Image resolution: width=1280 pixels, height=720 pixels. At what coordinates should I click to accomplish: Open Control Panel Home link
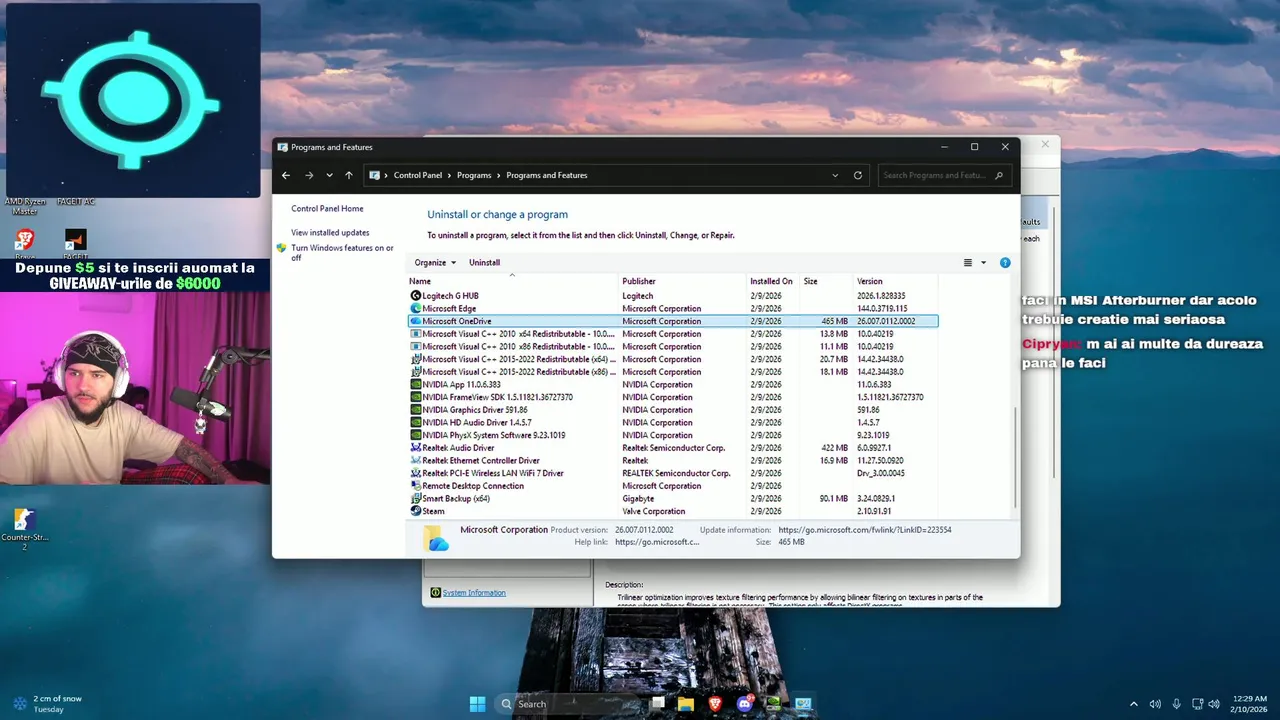pos(327,208)
